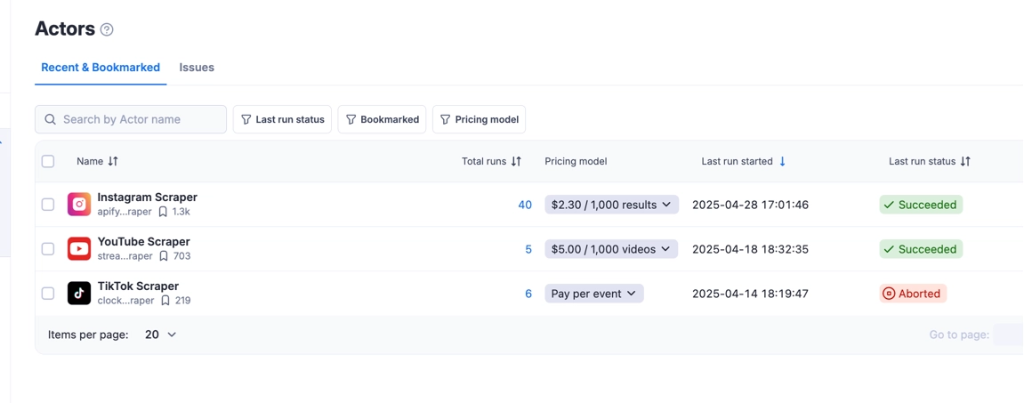Open the help icon beside Actors heading

[107, 29]
